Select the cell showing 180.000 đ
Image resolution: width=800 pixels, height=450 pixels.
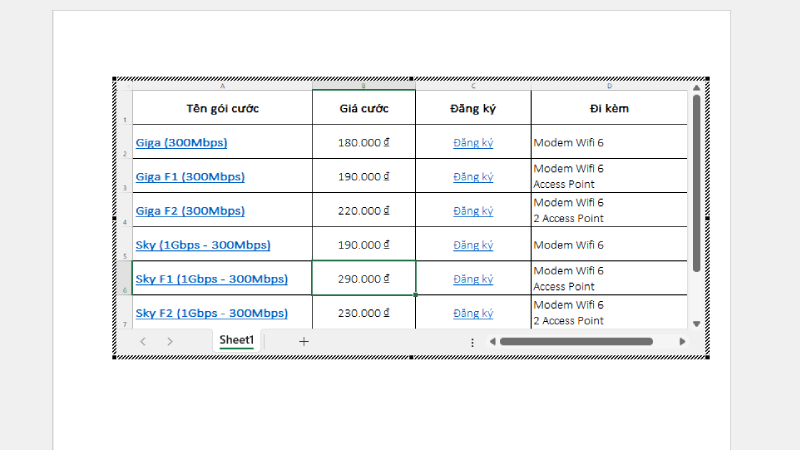pos(363,143)
